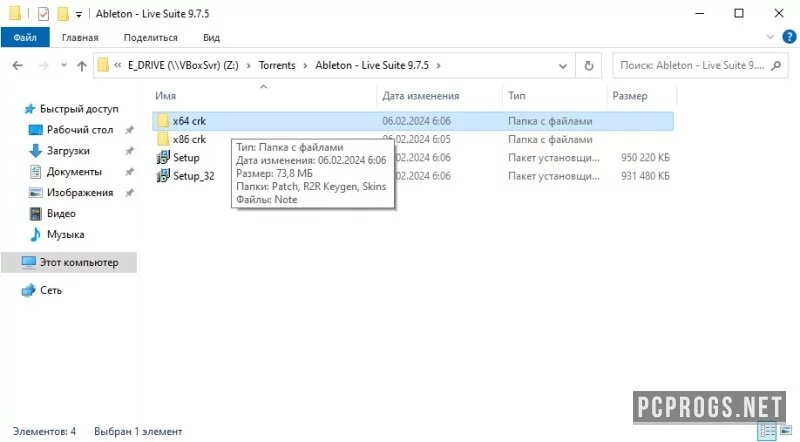Open Быстрый доступ in navigation pane
Screen dimensions: 800x442
click(79, 109)
